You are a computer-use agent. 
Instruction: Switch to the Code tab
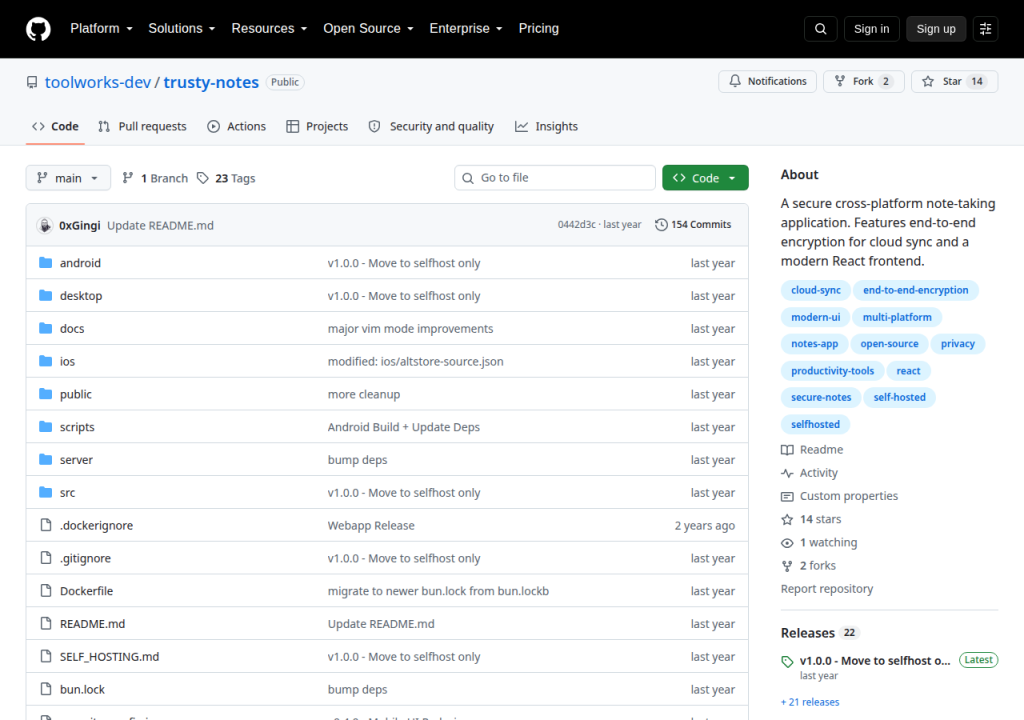[56, 127]
